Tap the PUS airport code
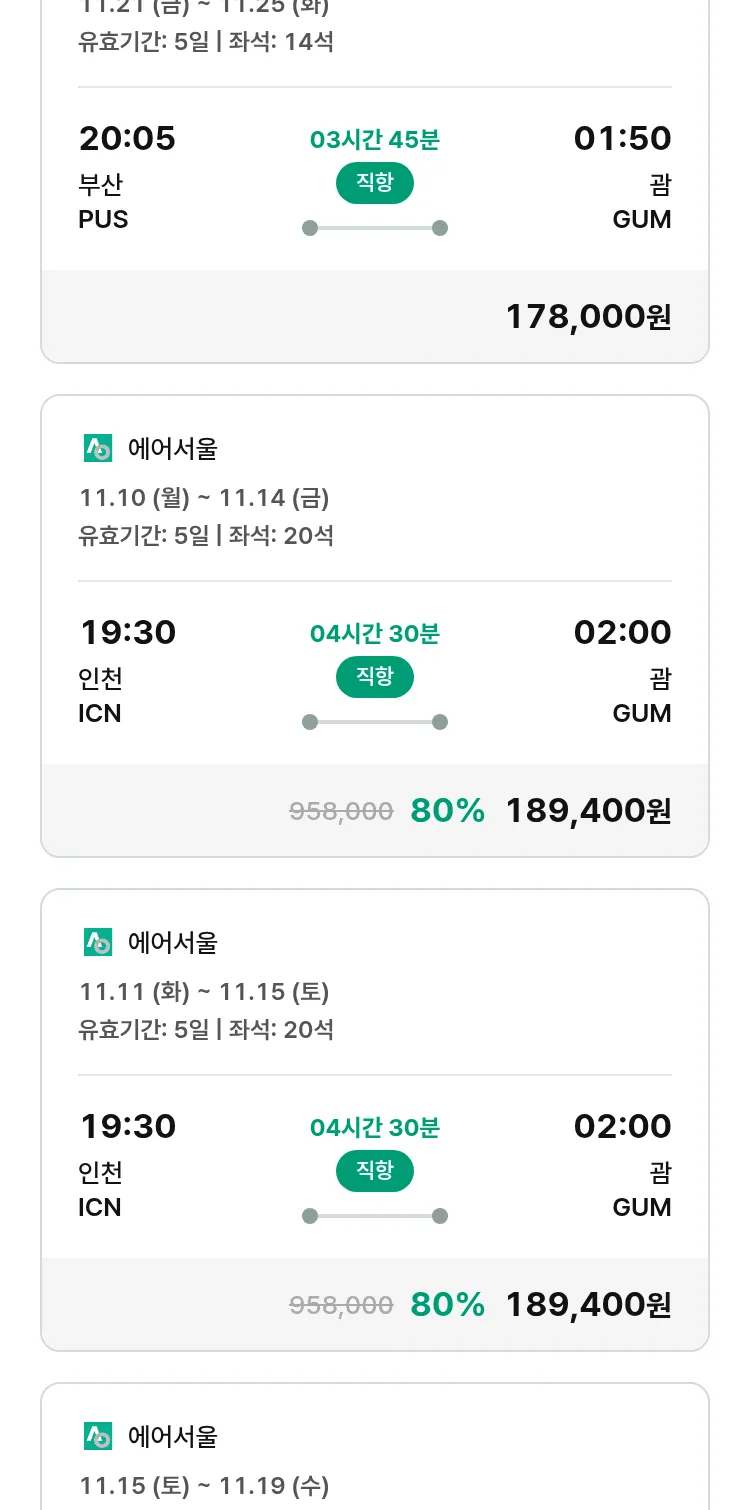The height and width of the screenshot is (1510, 750). tap(103, 219)
